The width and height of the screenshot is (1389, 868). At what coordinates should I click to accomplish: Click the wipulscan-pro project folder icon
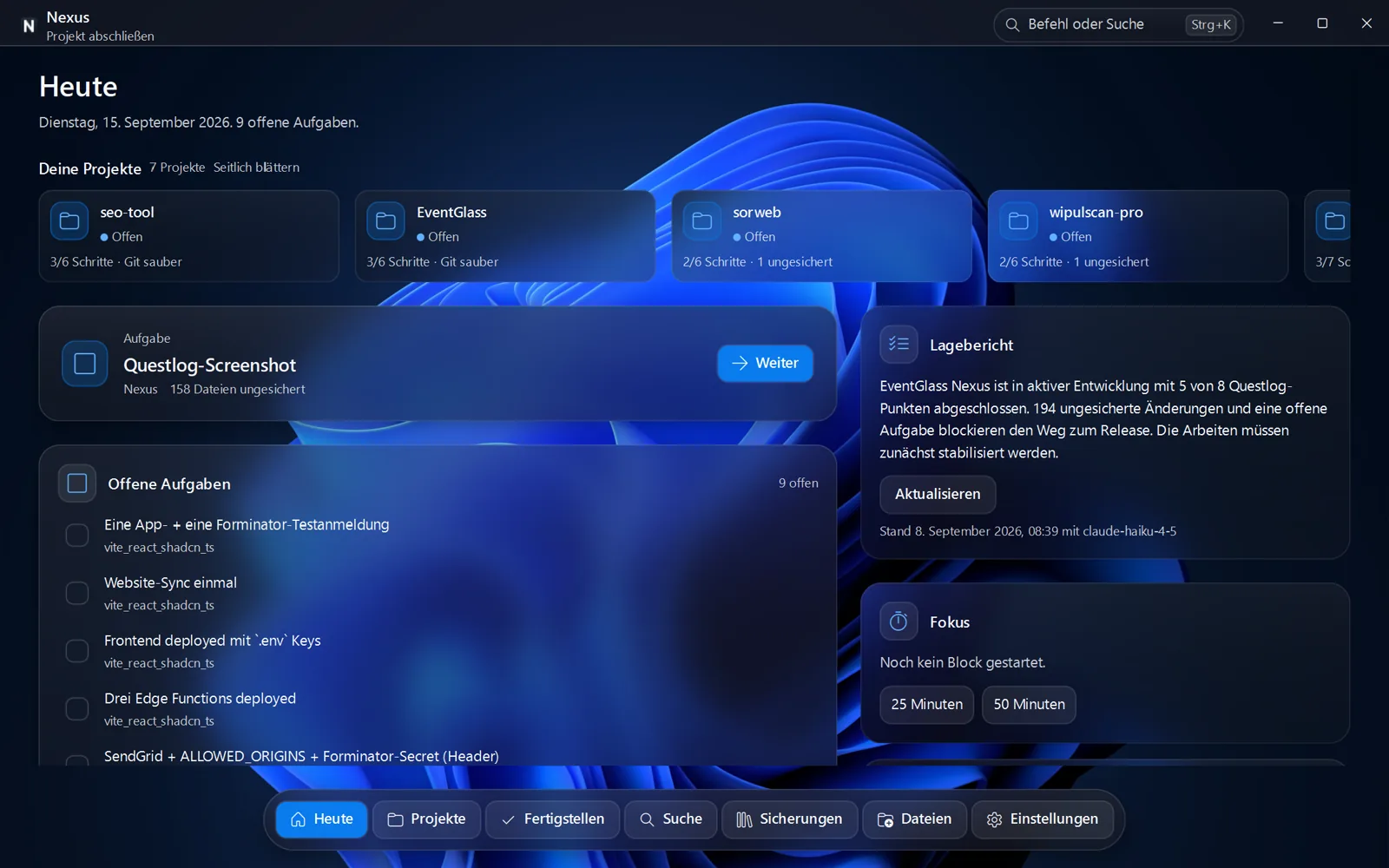1018,221
